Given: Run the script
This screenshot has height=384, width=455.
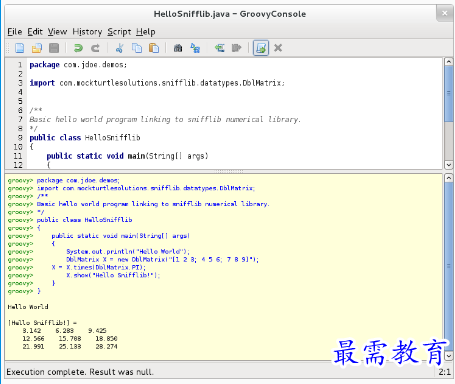Looking at the screenshot, I should (261, 48).
